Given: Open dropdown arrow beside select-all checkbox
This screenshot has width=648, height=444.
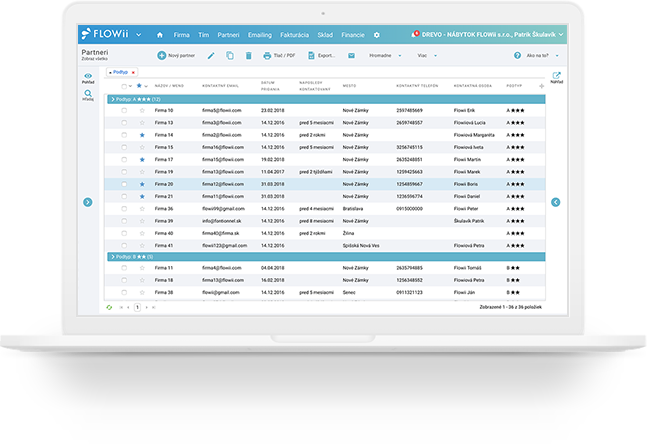Looking at the screenshot, I should (130, 86).
